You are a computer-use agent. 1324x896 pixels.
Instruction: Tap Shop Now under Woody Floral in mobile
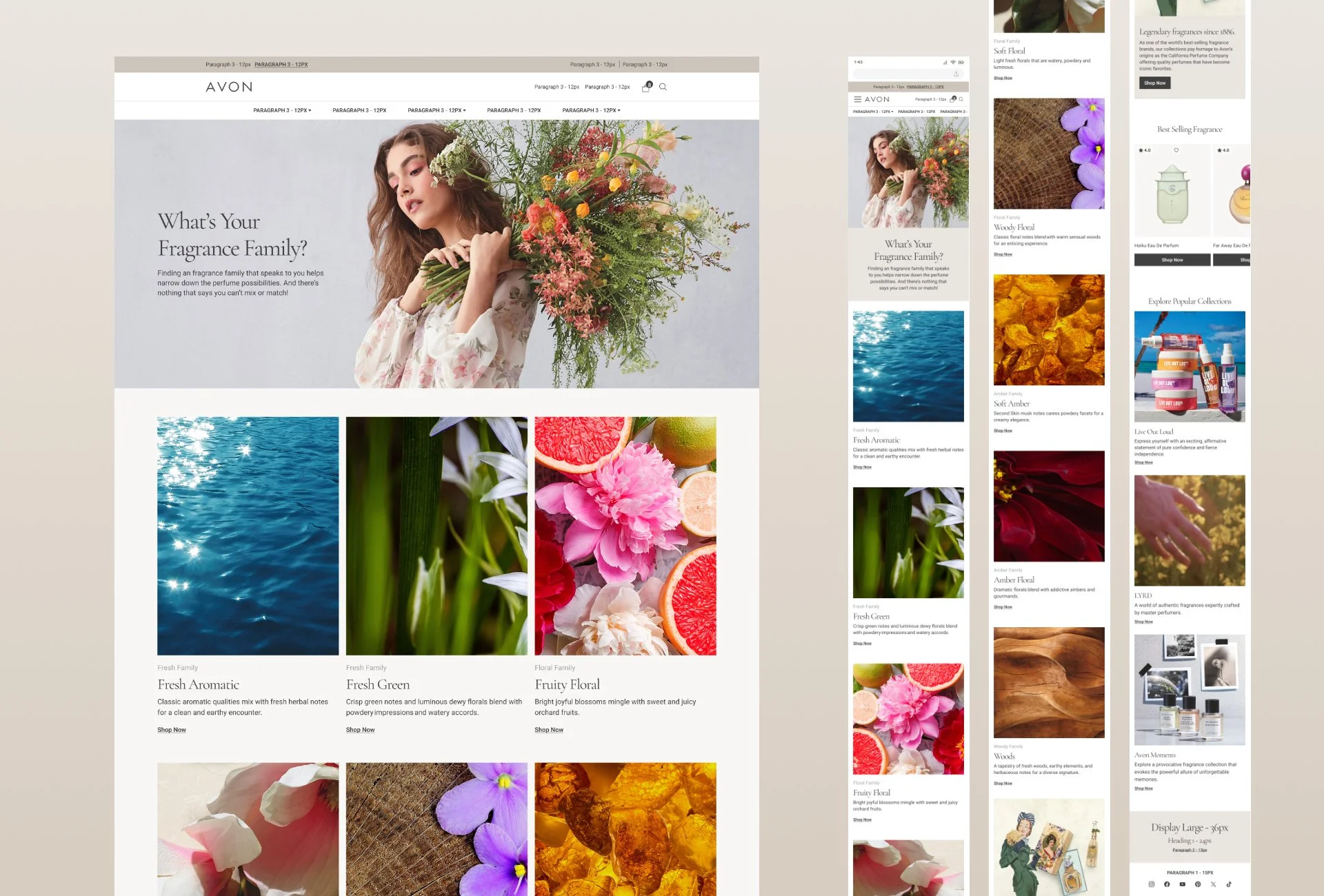click(x=1003, y=254)
